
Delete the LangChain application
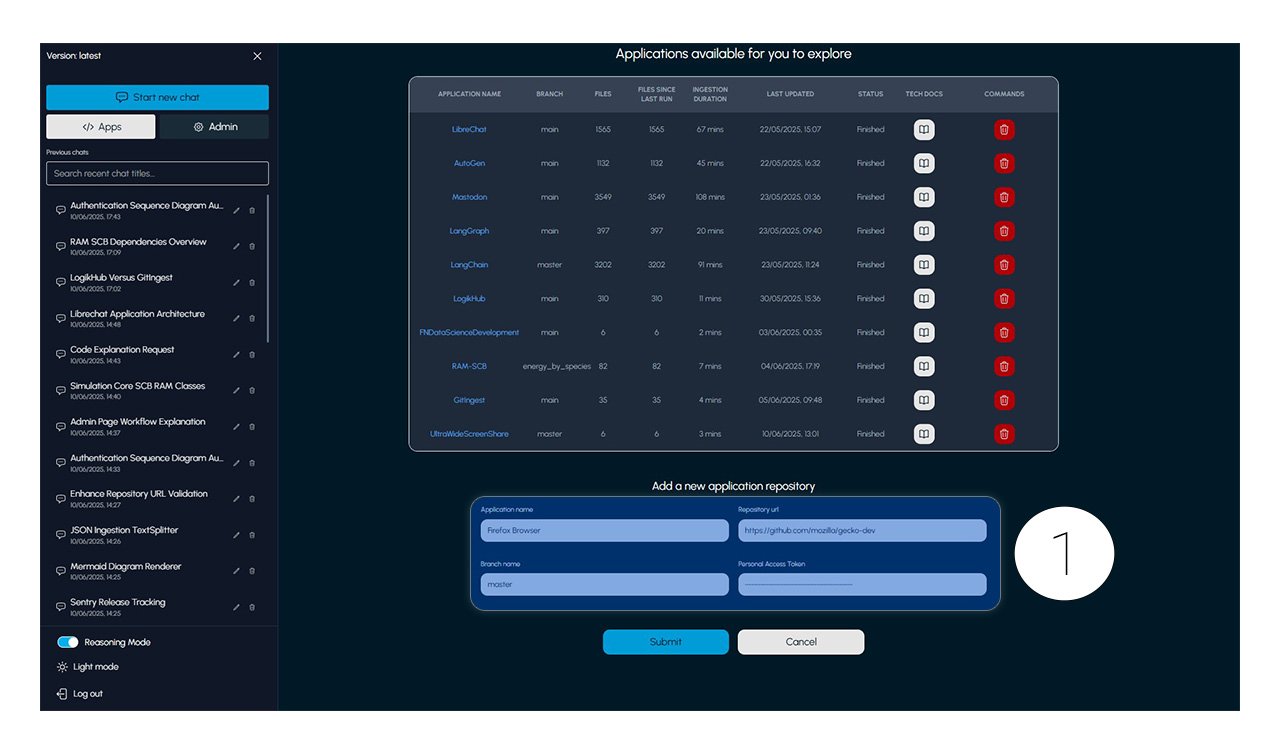pos(1004,265)
